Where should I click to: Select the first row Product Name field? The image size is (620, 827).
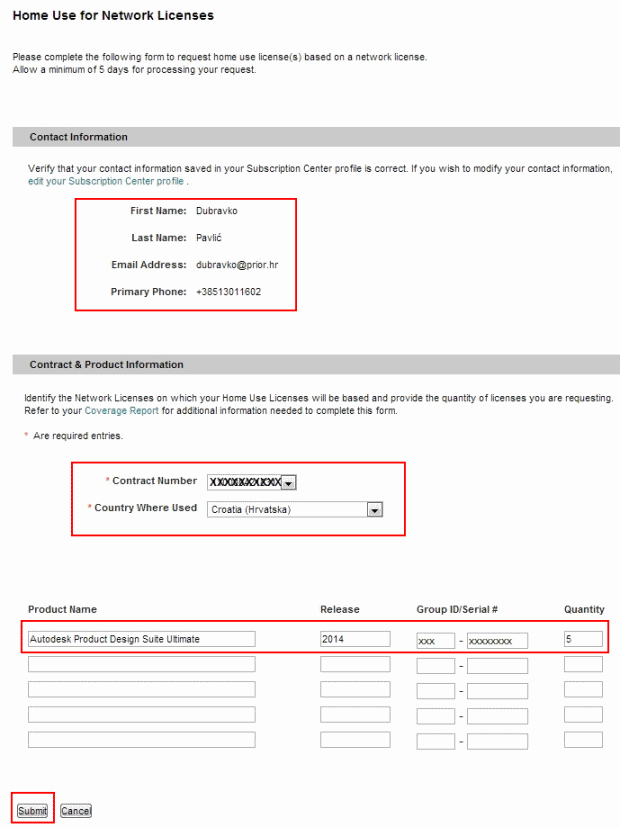pos(141,639)
